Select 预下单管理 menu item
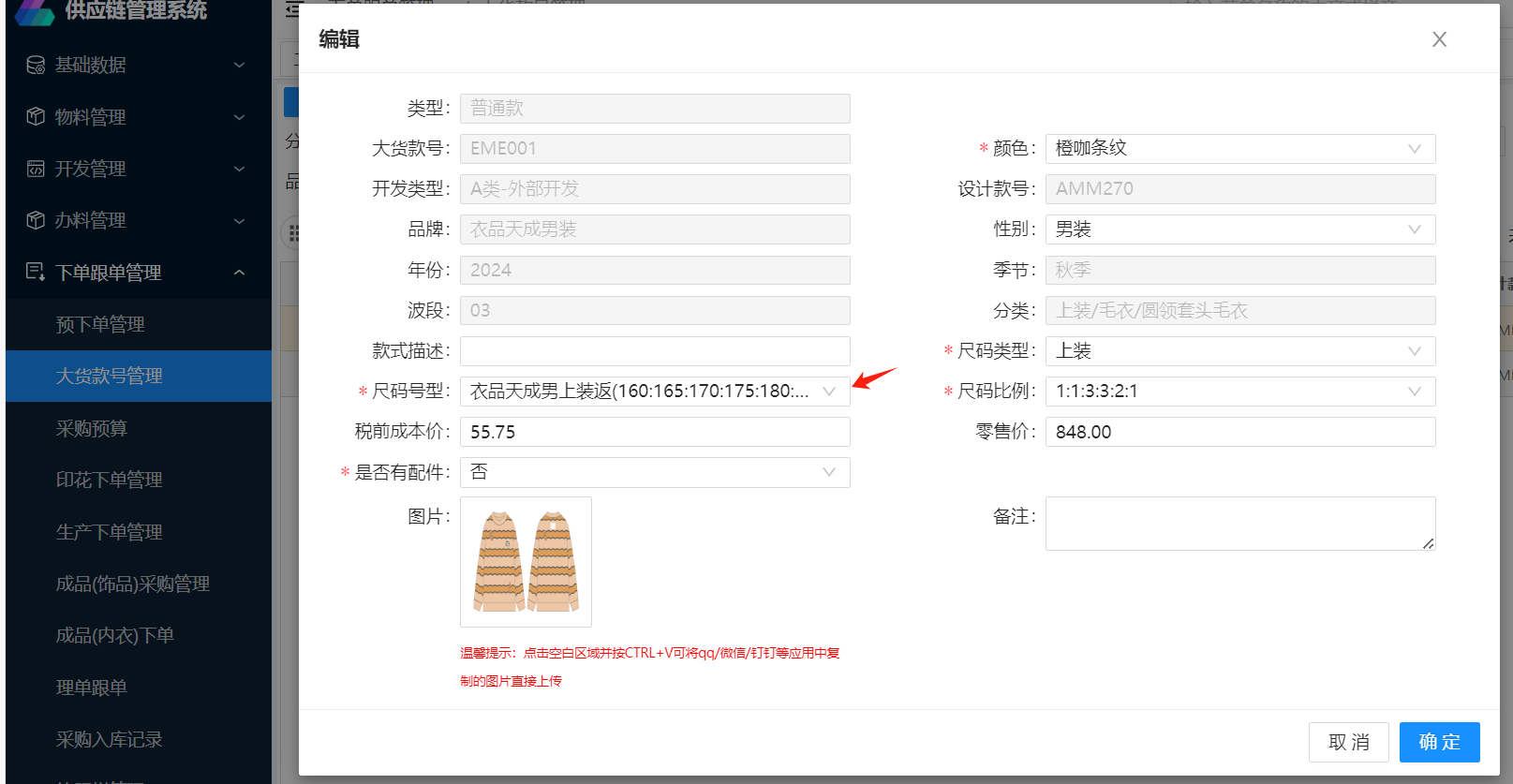This screenshot has width=1513, height=784. (100, 324)
